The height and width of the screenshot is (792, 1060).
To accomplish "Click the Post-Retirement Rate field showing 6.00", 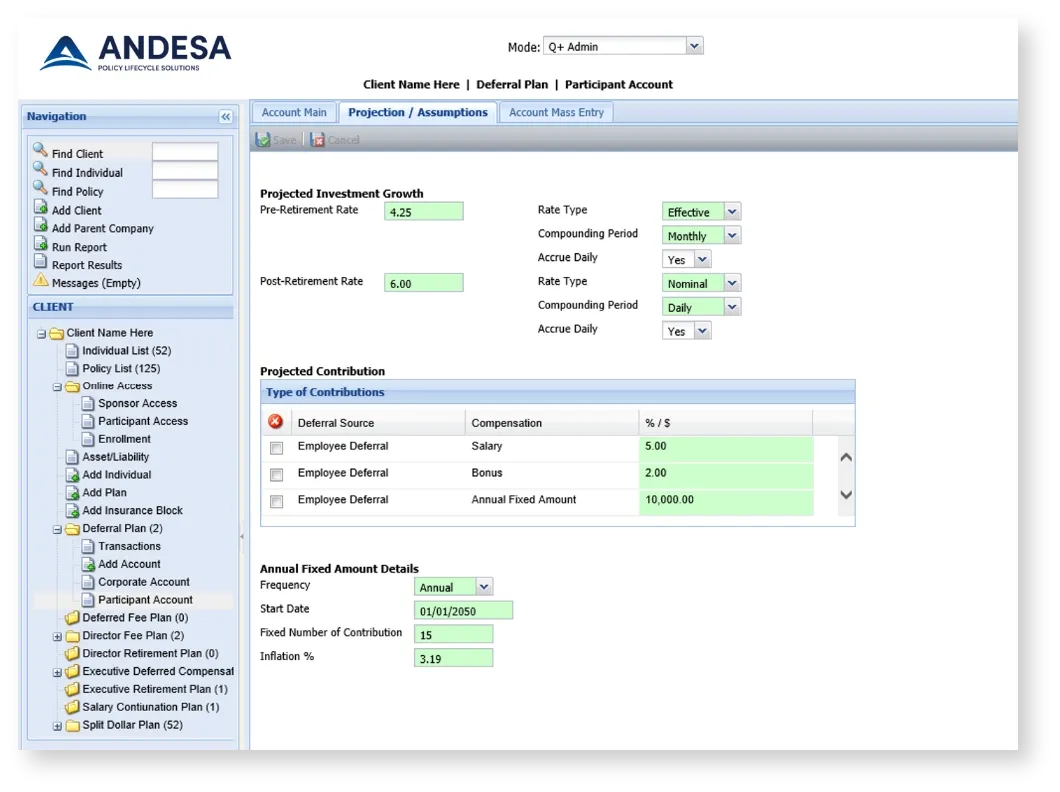I will 424,283.
